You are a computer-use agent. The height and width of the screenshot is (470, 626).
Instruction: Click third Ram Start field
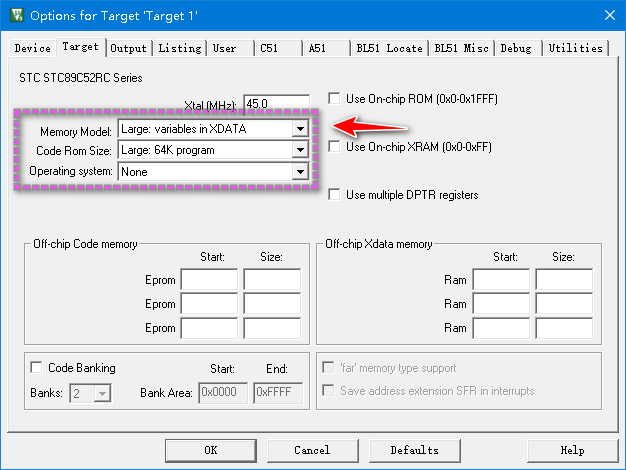(x=501, y=328)
